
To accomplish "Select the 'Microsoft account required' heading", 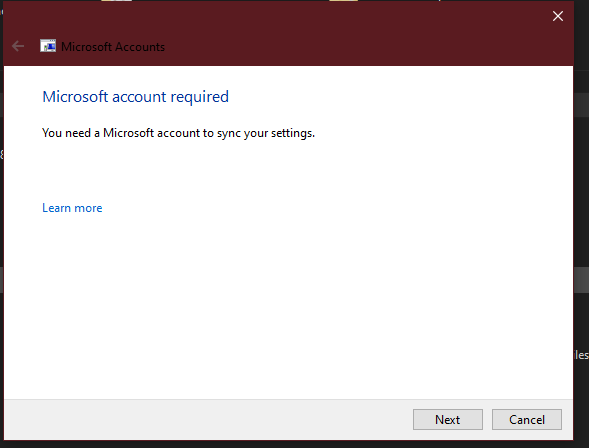I will coord(135,97).
